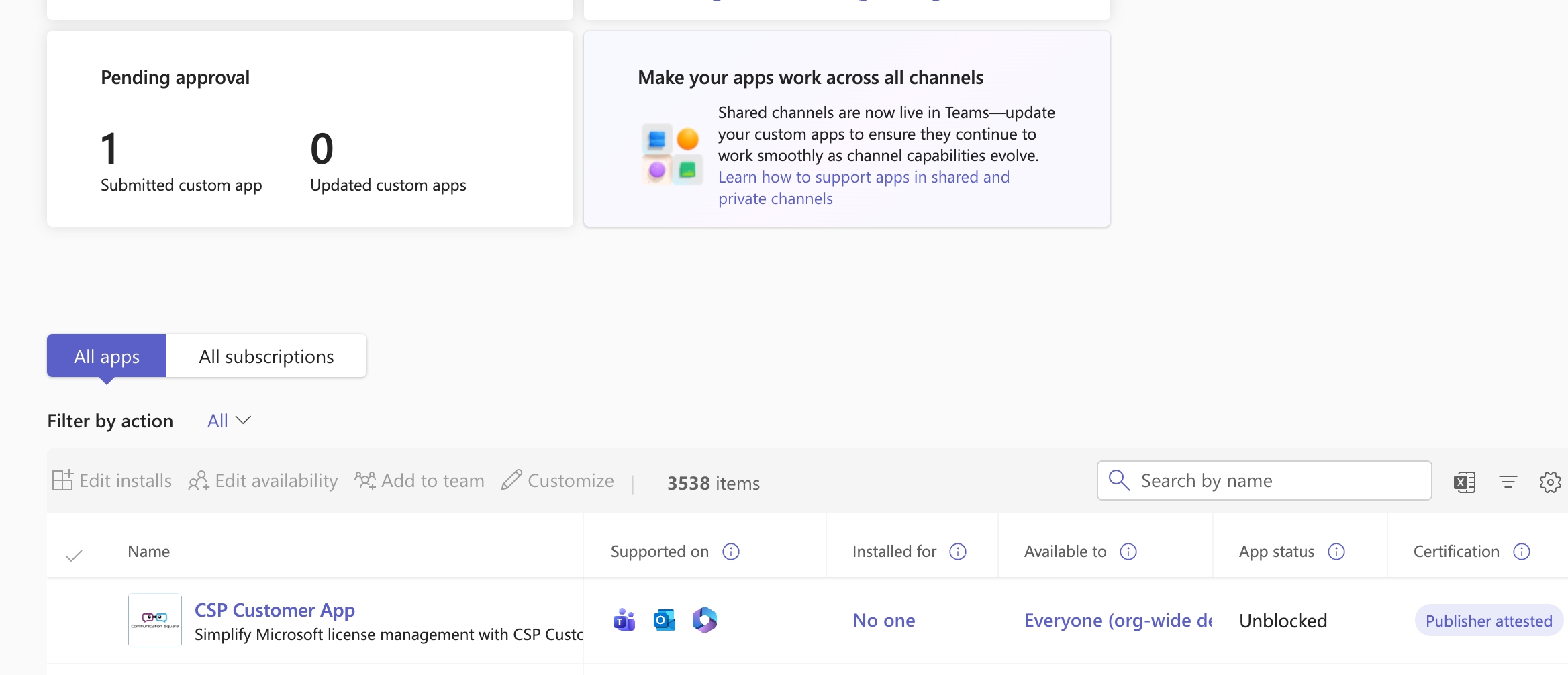Open the shared and private channels learn link
The width and height of the screenshot is (1568, 675).
(x=864, y=188)
